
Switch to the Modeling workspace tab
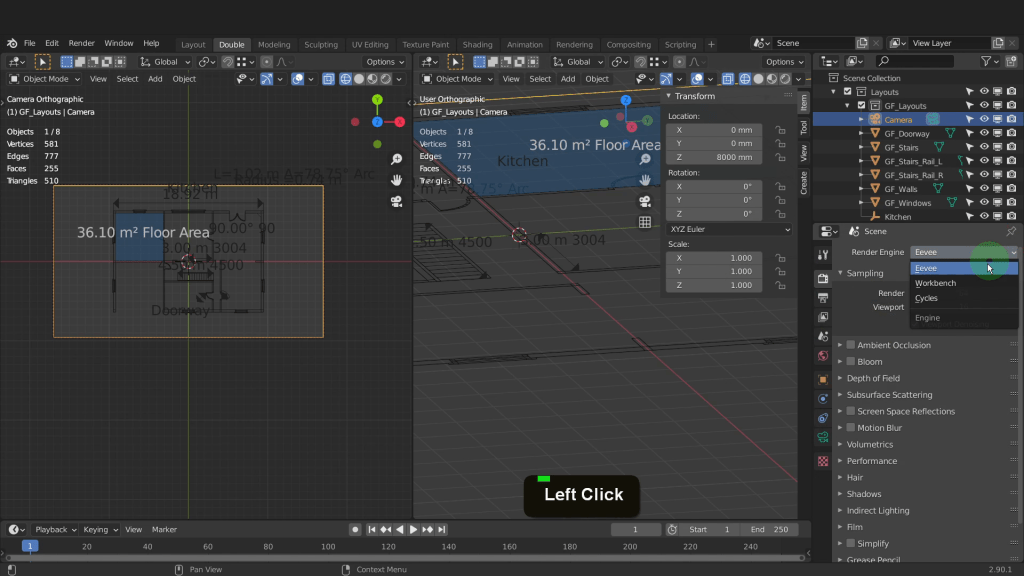pyautogui.click(x=274, y=45)
